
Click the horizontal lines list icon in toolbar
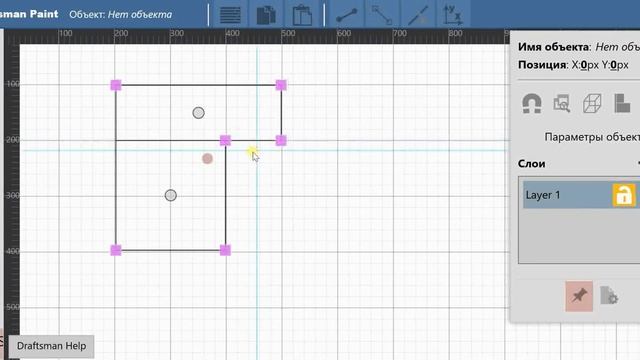(x=230, y=15)
